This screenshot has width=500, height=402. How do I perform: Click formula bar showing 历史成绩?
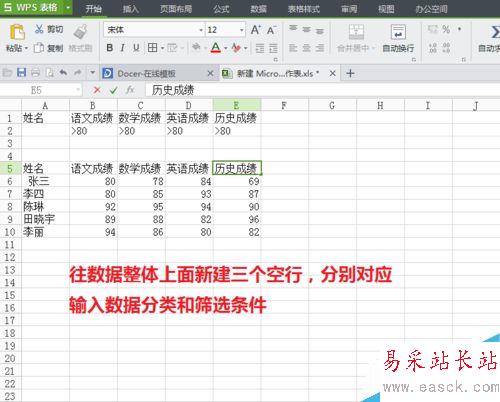pyautogui.click(x=322, y=90)
